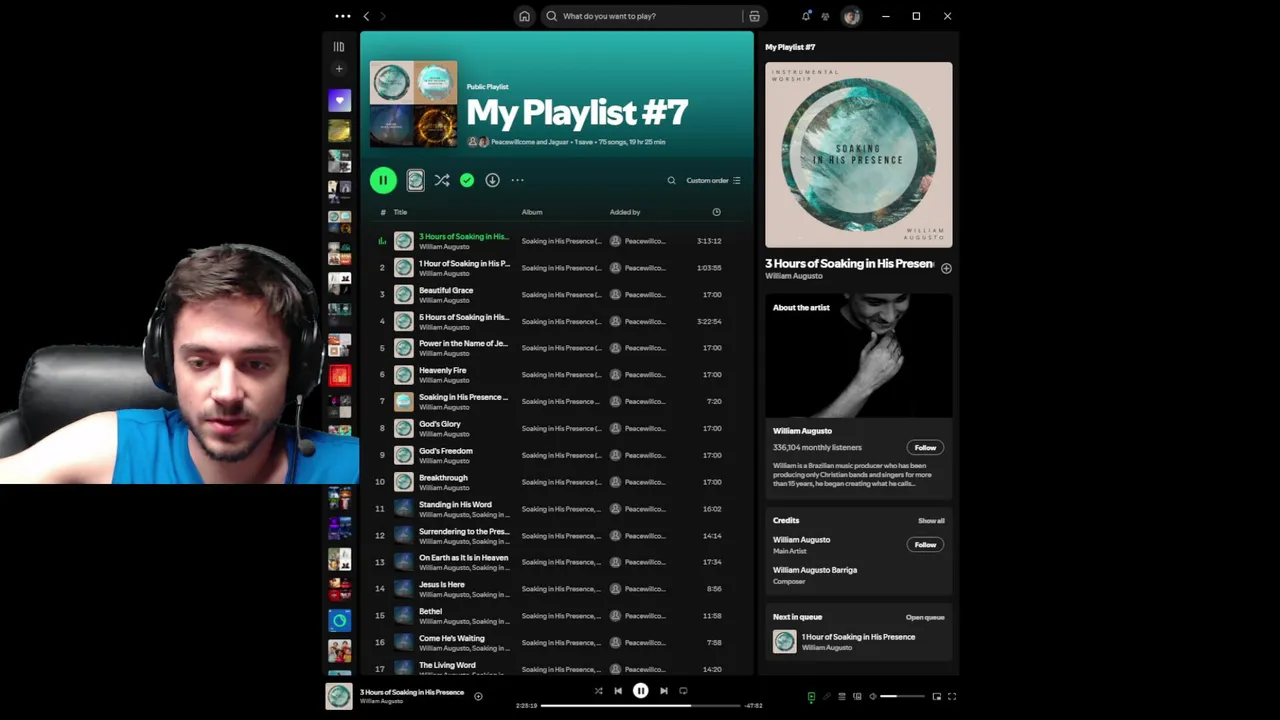Open the Peacewillcome and Jaguar owner link
The image size is (1280, 720).
530,142
